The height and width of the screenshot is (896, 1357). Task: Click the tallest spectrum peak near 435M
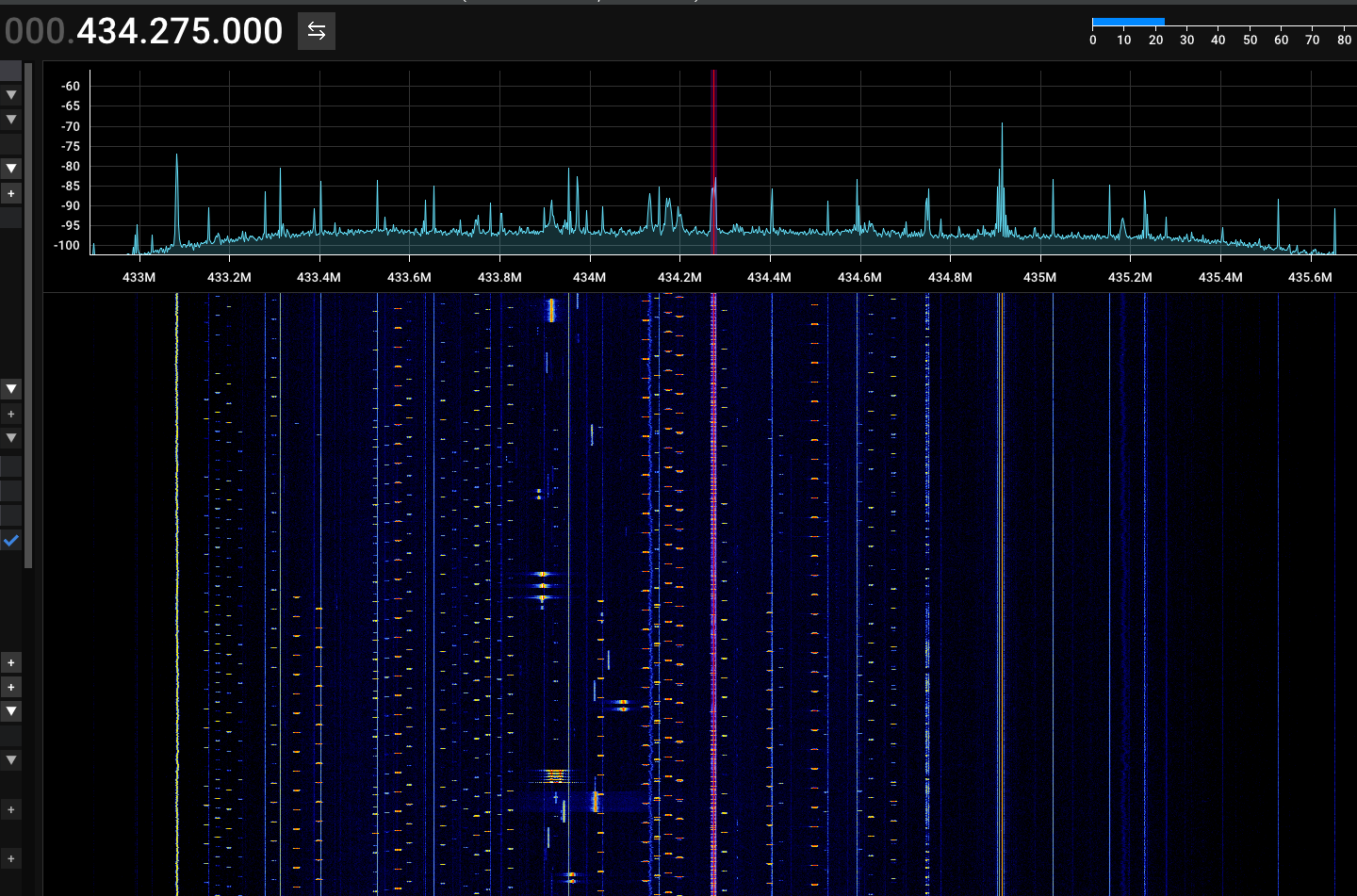[x=1002, y=179]
